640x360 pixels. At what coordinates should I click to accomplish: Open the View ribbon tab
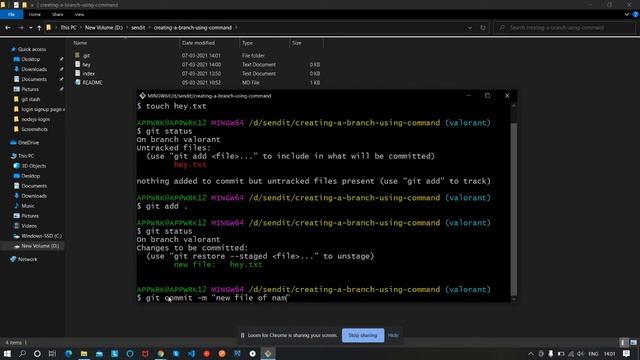79,14
